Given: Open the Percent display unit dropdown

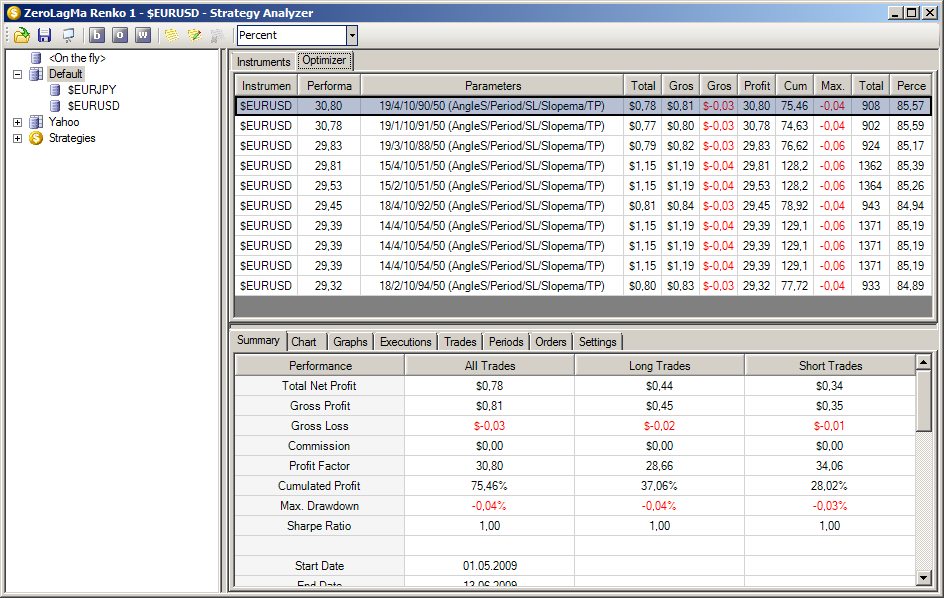Looking at the screenshot, I should 352,36.
